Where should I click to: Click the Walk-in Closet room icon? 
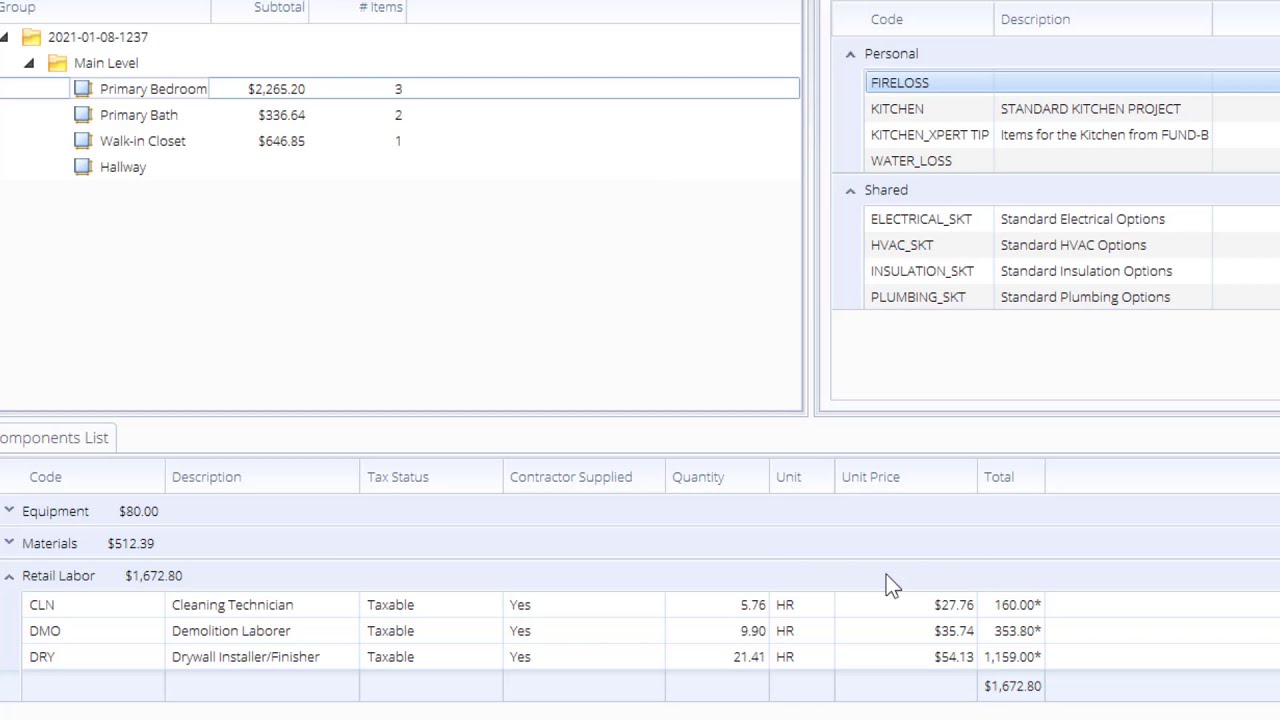click(84, 141)
